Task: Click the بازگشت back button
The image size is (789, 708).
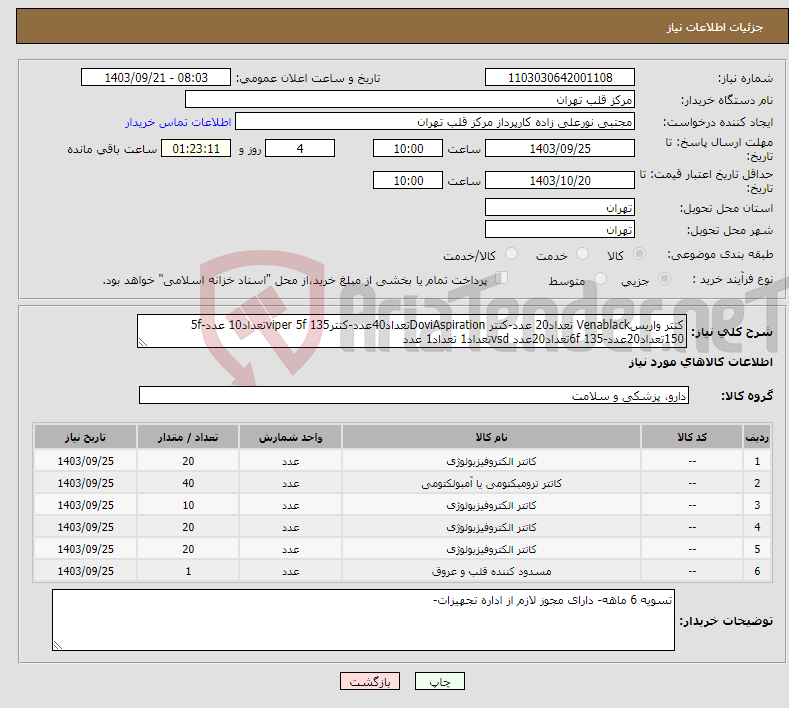Action: [370, 682]
